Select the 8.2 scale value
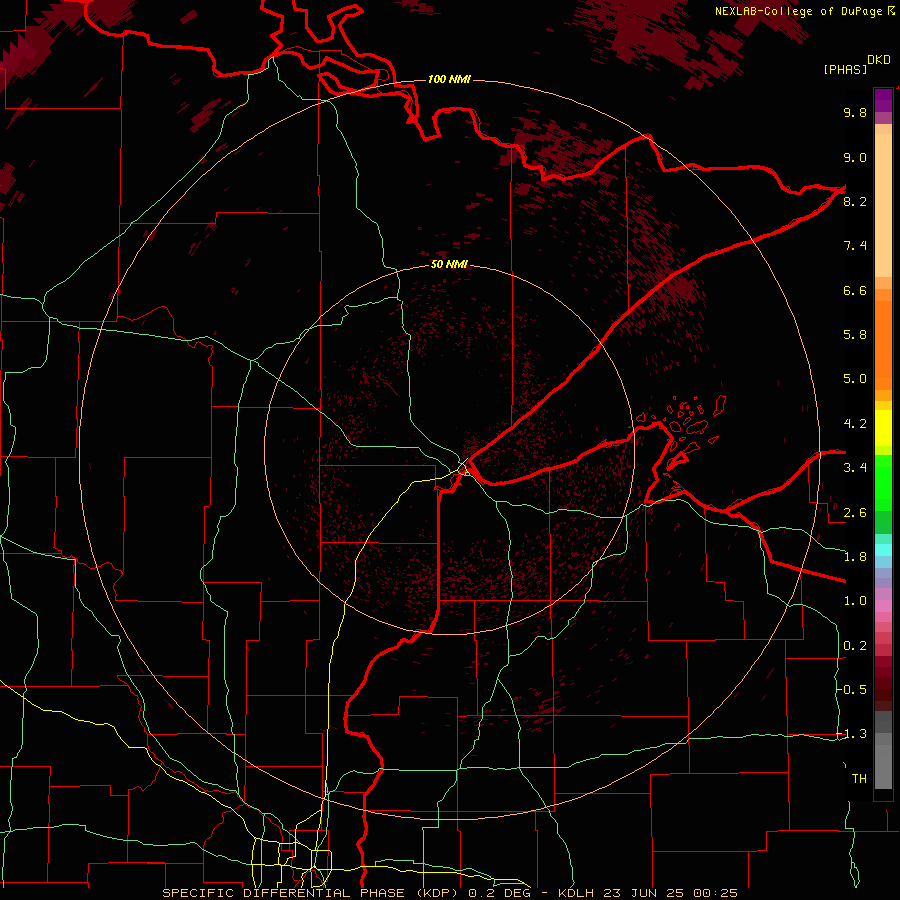The image size is (900, 900). point(855,201)
